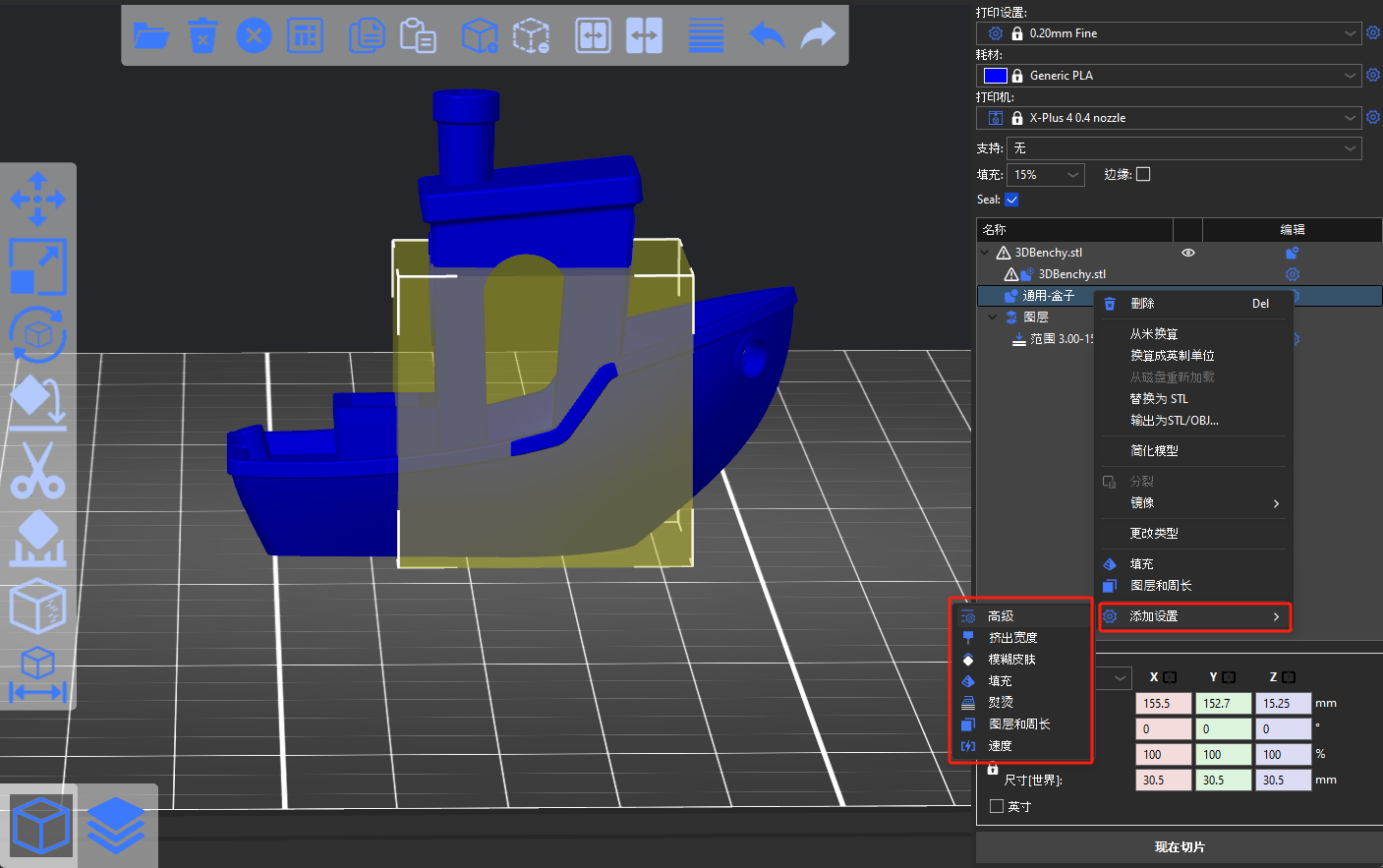Open the 填充 infill 15% dropdown

1046,175
